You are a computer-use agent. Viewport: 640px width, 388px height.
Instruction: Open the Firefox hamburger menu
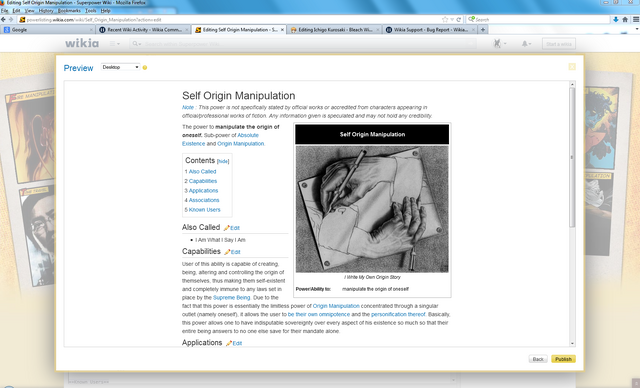coord(636,19)
